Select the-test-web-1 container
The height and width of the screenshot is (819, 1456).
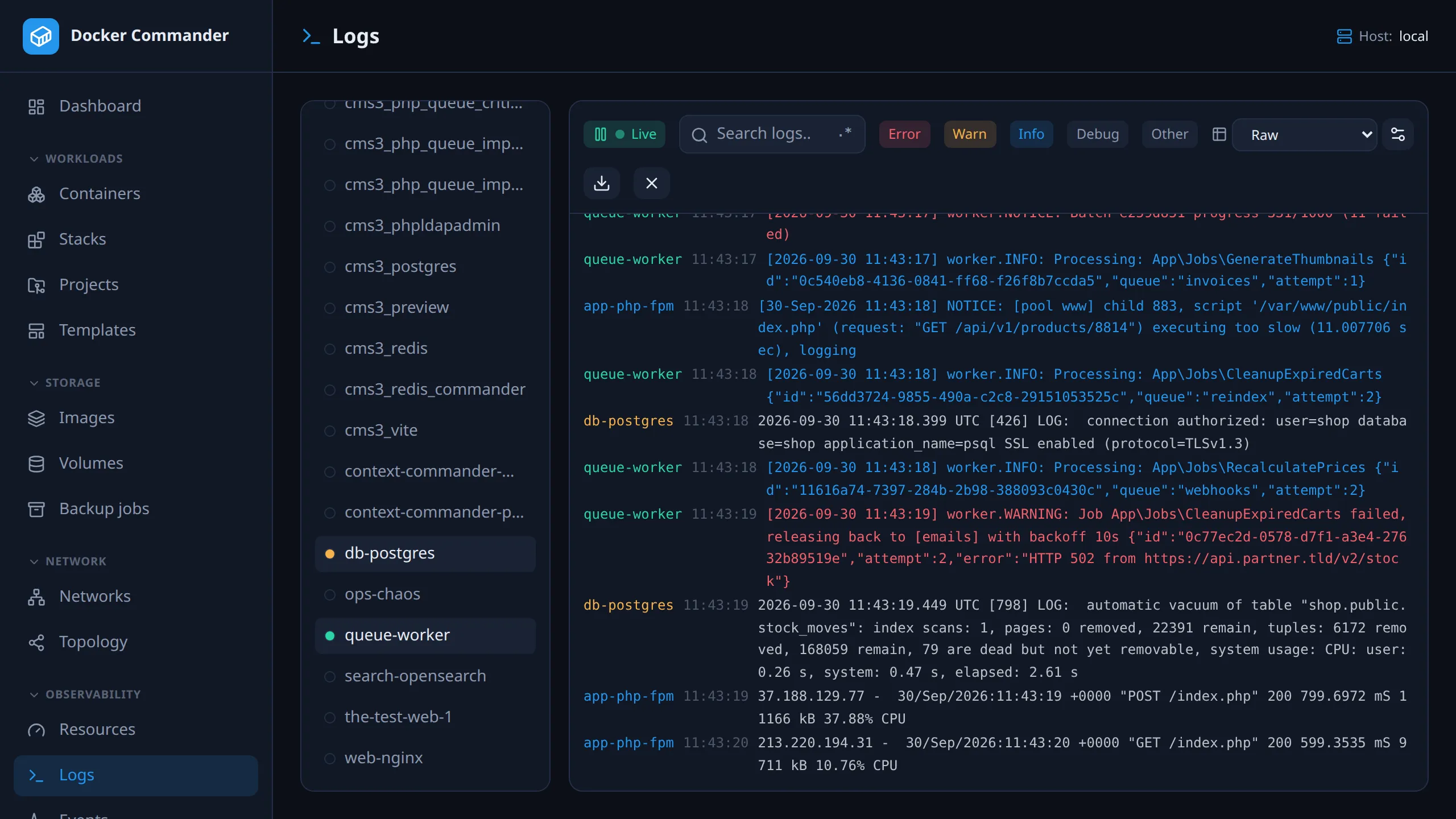coord(425,717)
